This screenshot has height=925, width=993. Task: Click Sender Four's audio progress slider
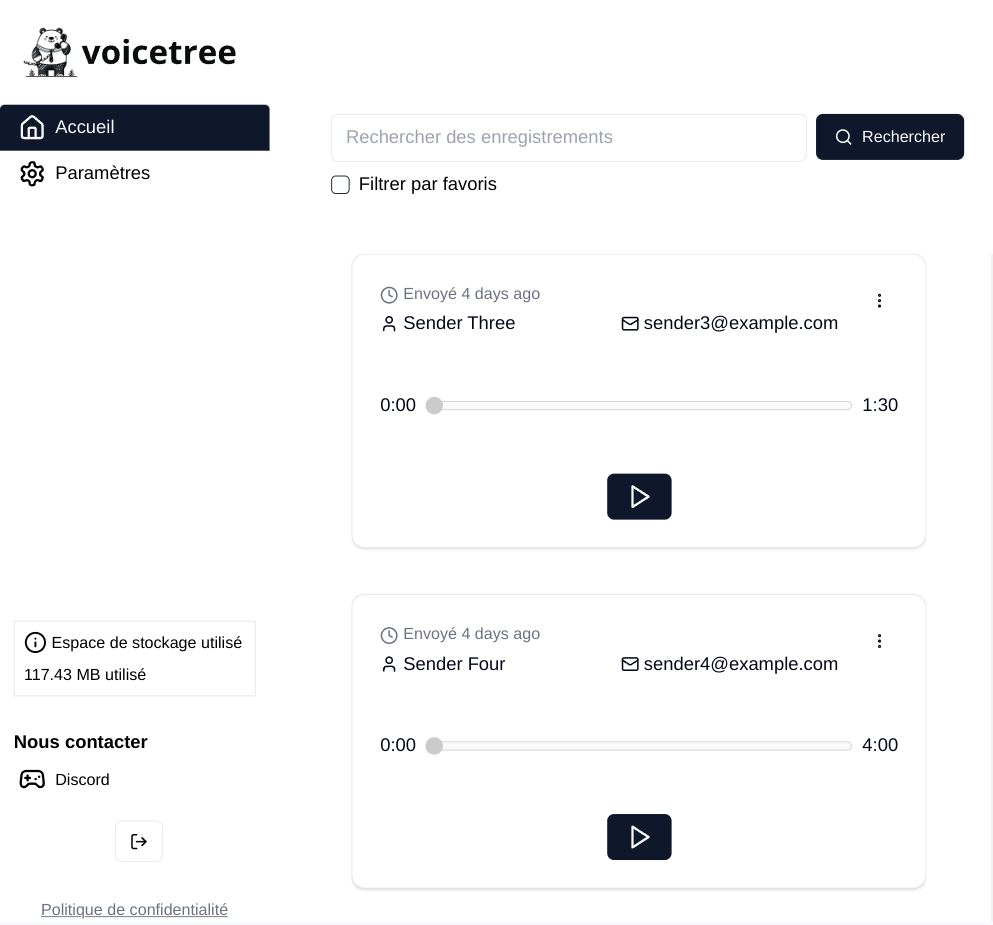tap(640, 746)
